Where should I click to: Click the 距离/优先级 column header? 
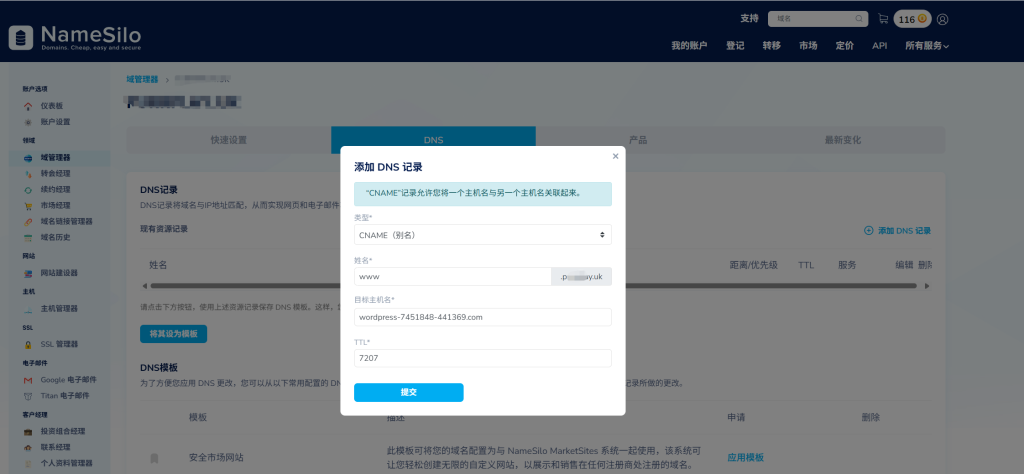coord(754,265)
